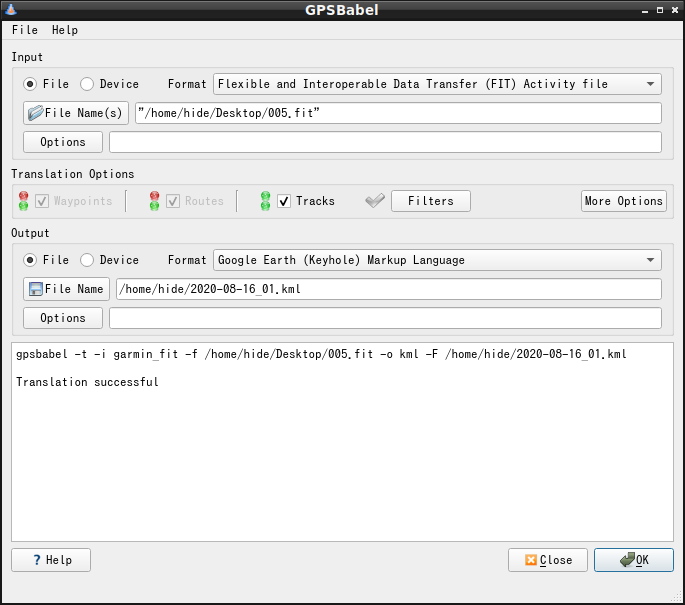Viewport: 685px width, 605px height.
Task: Open the Output Options button
Action: (x=62, y=318)
